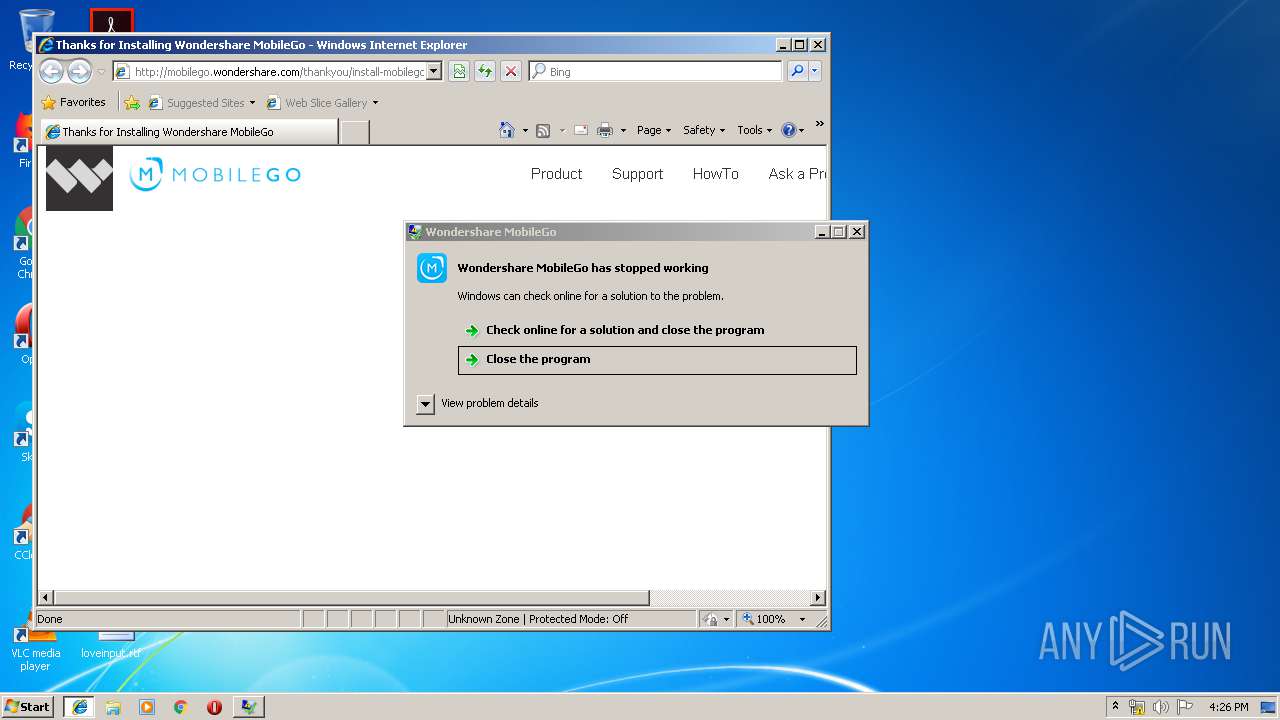Open the Support navigation item

[637, 174]
